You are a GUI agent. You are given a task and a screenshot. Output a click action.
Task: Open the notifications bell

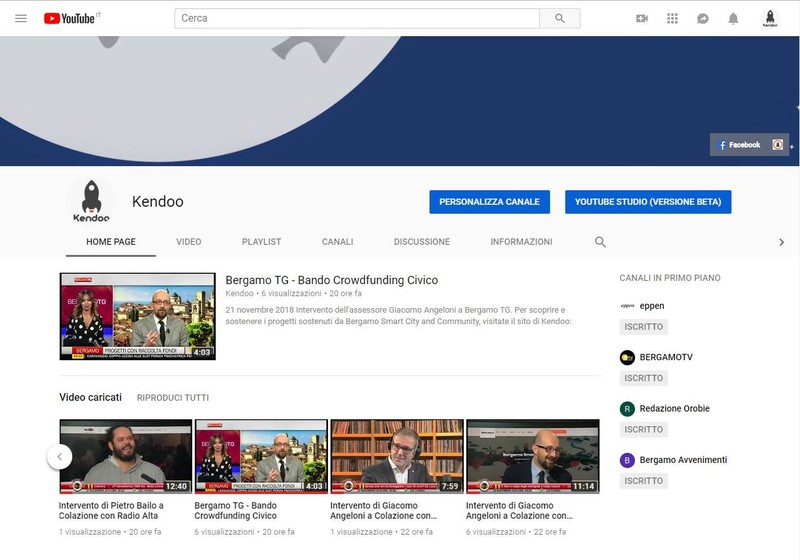click(x=733, y=18)
